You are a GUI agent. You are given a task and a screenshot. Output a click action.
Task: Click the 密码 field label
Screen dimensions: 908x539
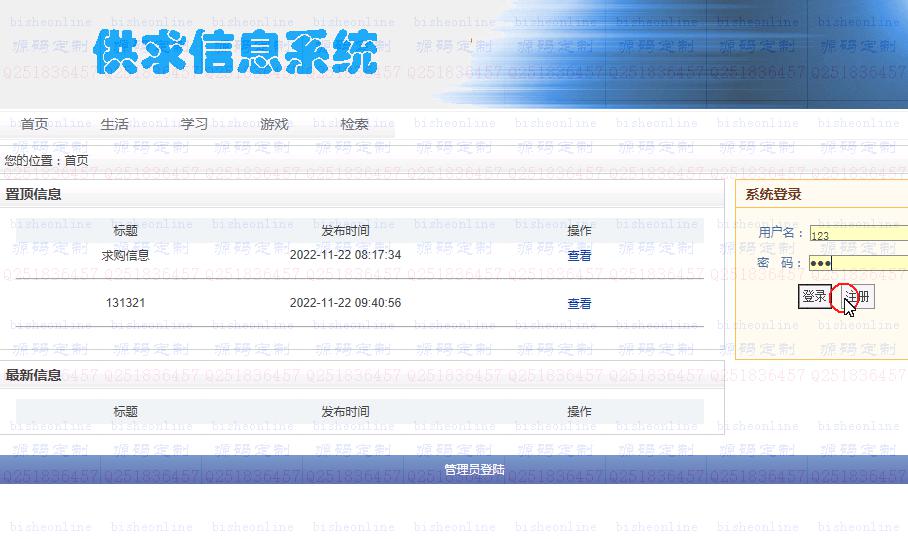click(x=779, y=263)
